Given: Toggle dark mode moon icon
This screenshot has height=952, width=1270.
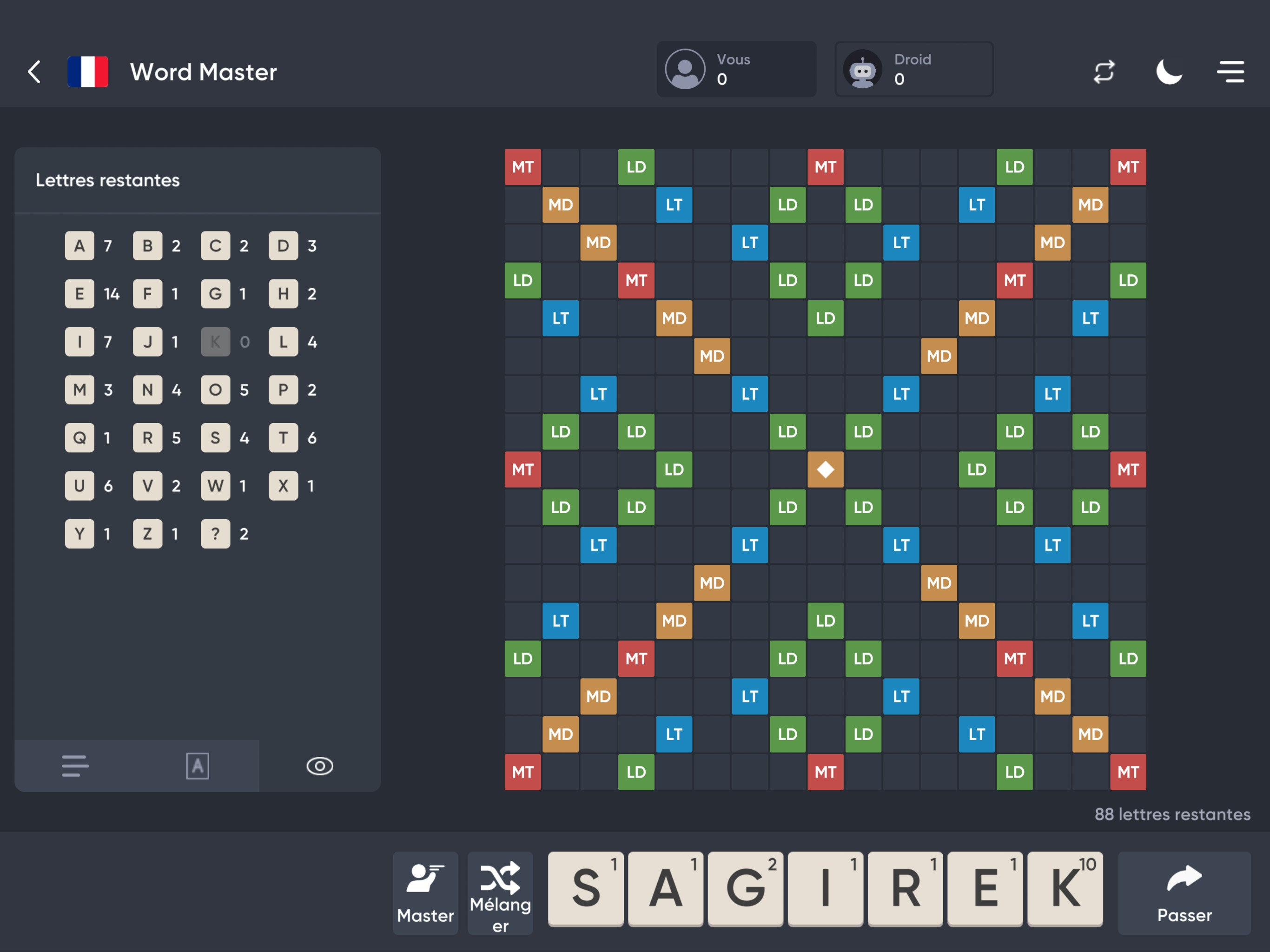Looking at the screenshot, I should pyautogui.click(x=1168, y=72).
